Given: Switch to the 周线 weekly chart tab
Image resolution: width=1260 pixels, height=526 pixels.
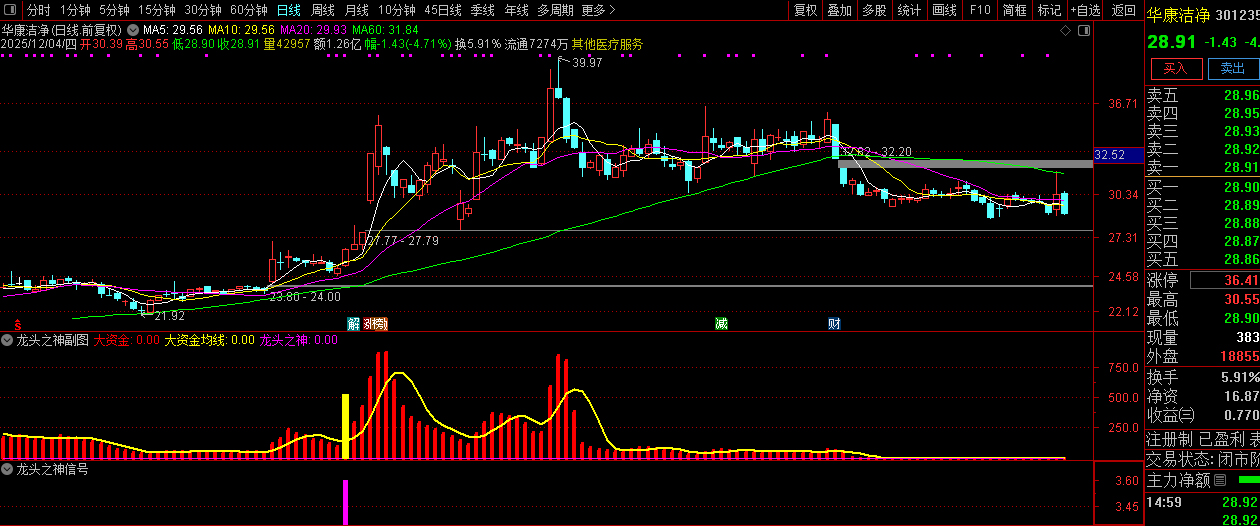Looking at the screenshot, I should click(323, 10).
